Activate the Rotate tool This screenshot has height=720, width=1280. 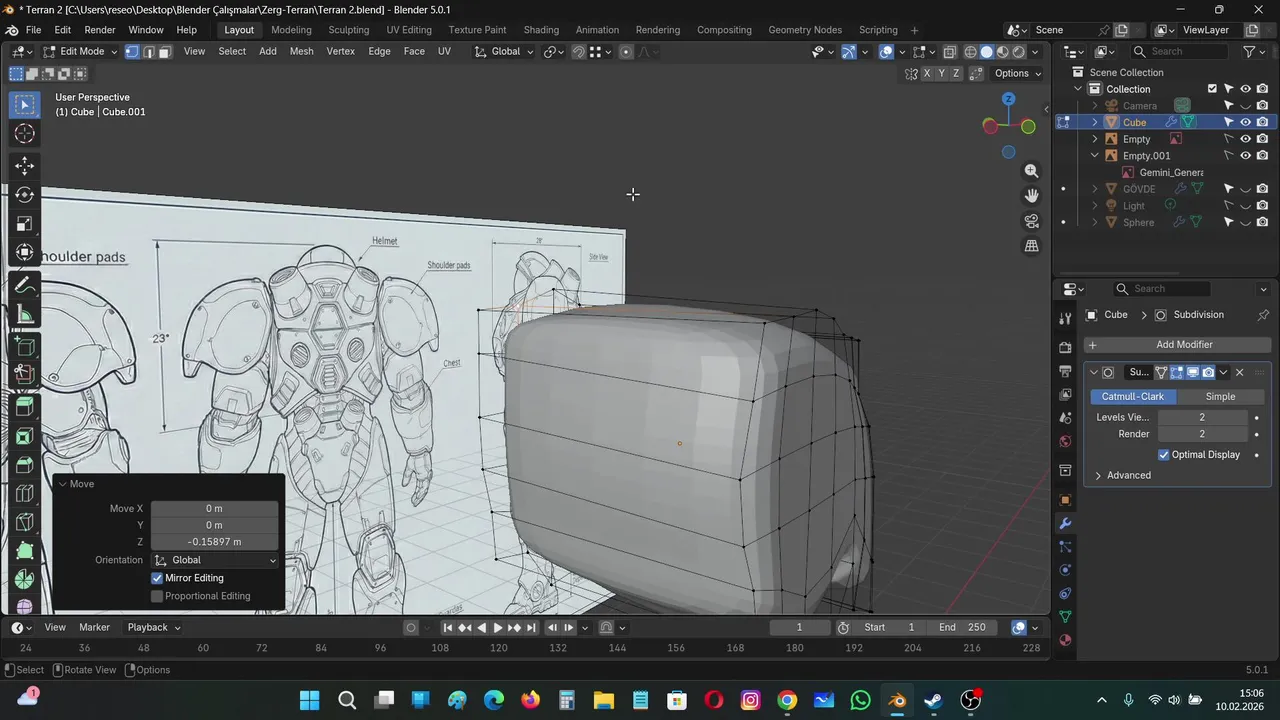[x=25, y=195]
